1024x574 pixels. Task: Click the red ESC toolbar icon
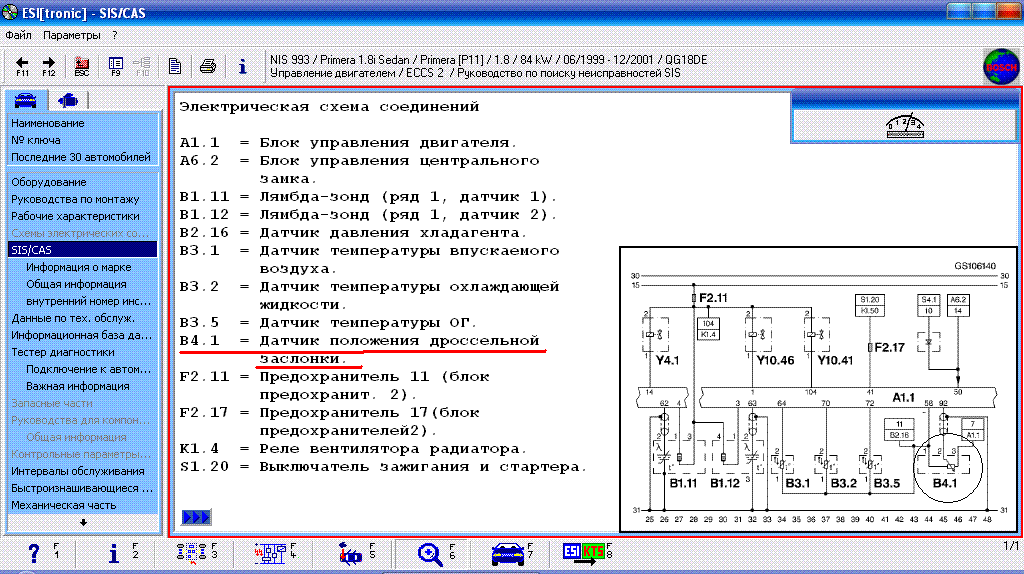click(x=82, y=66)
